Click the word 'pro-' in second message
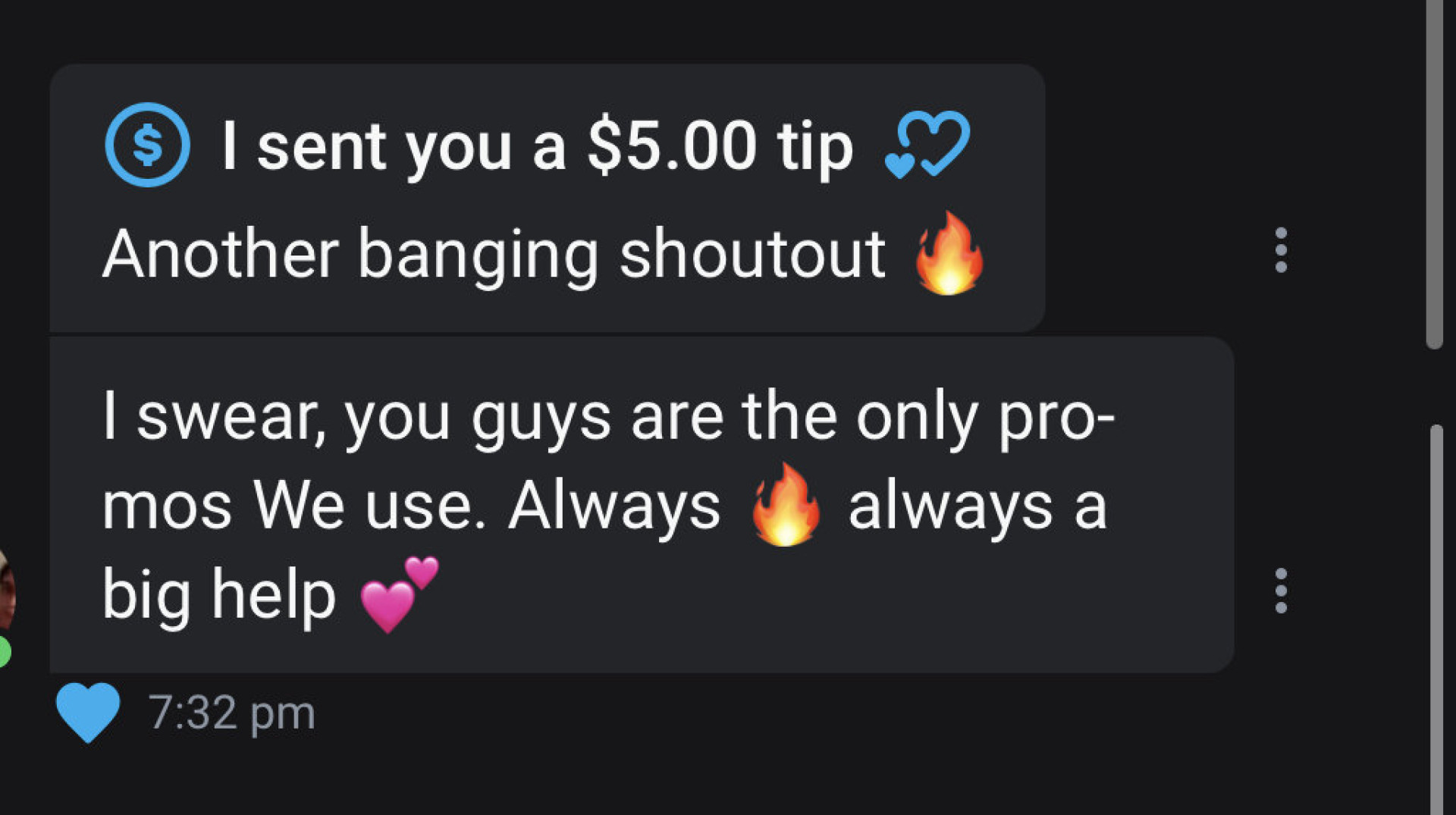 [x=1056, y=418]
